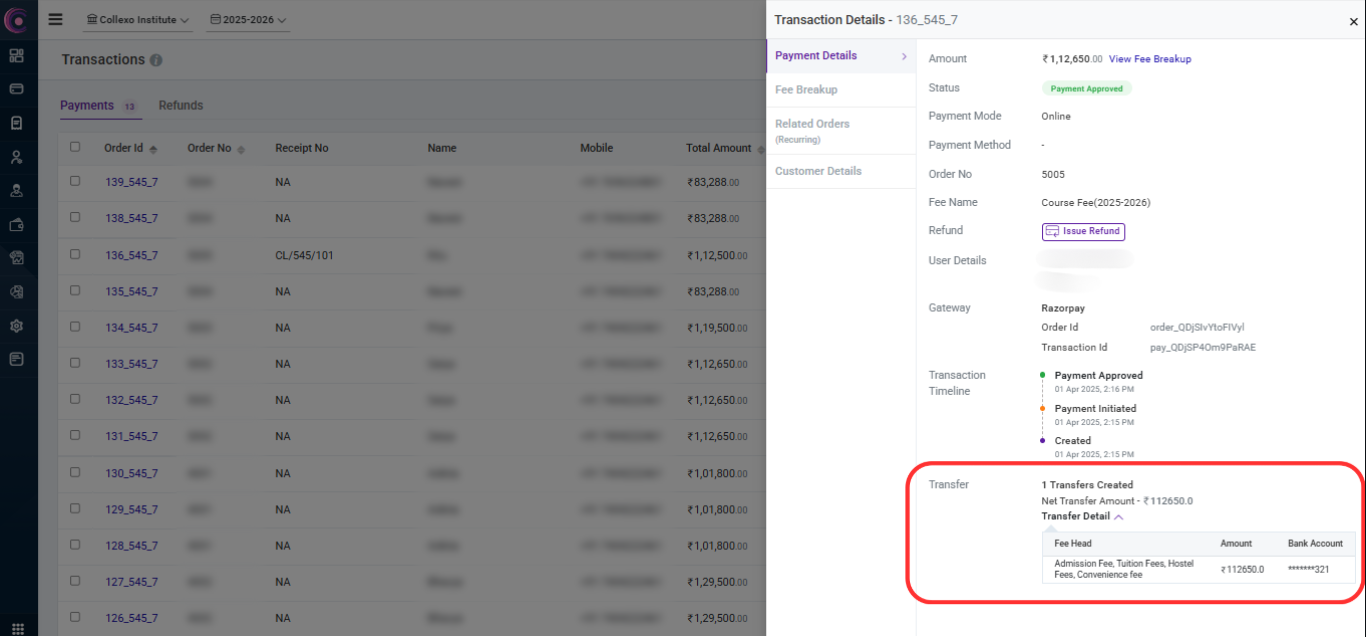Click the dashboard grid icon in sidebar
1366x637 pixels.
17,55
